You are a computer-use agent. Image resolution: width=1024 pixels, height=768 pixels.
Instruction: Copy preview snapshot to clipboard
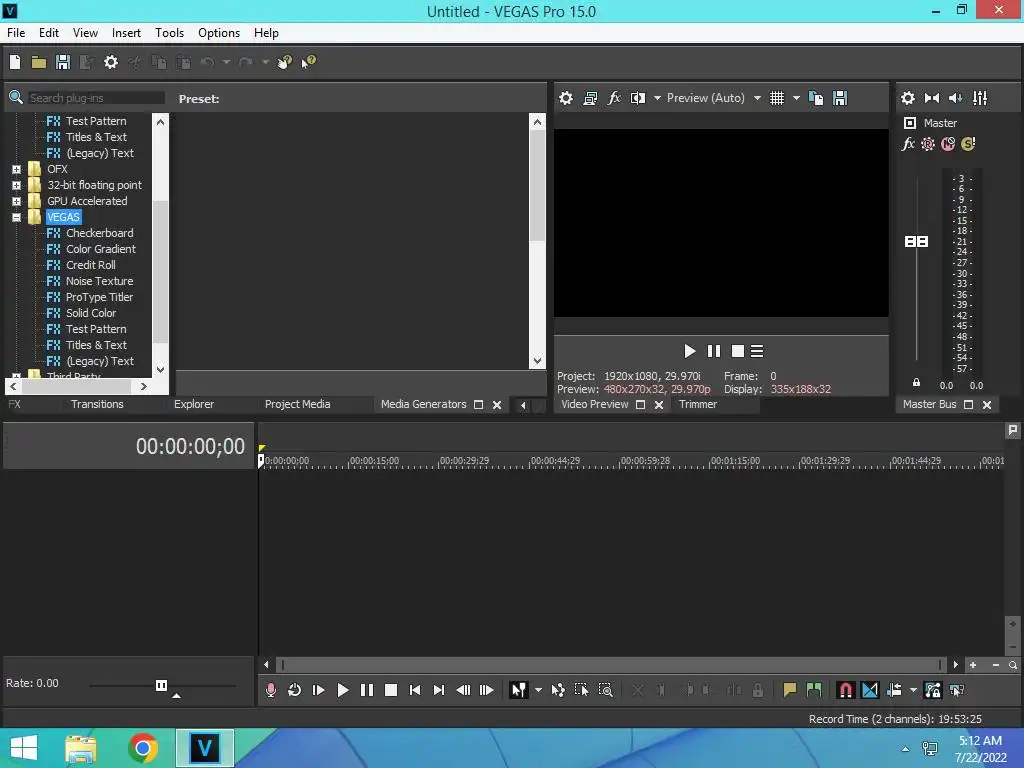(x=816, y=98)
